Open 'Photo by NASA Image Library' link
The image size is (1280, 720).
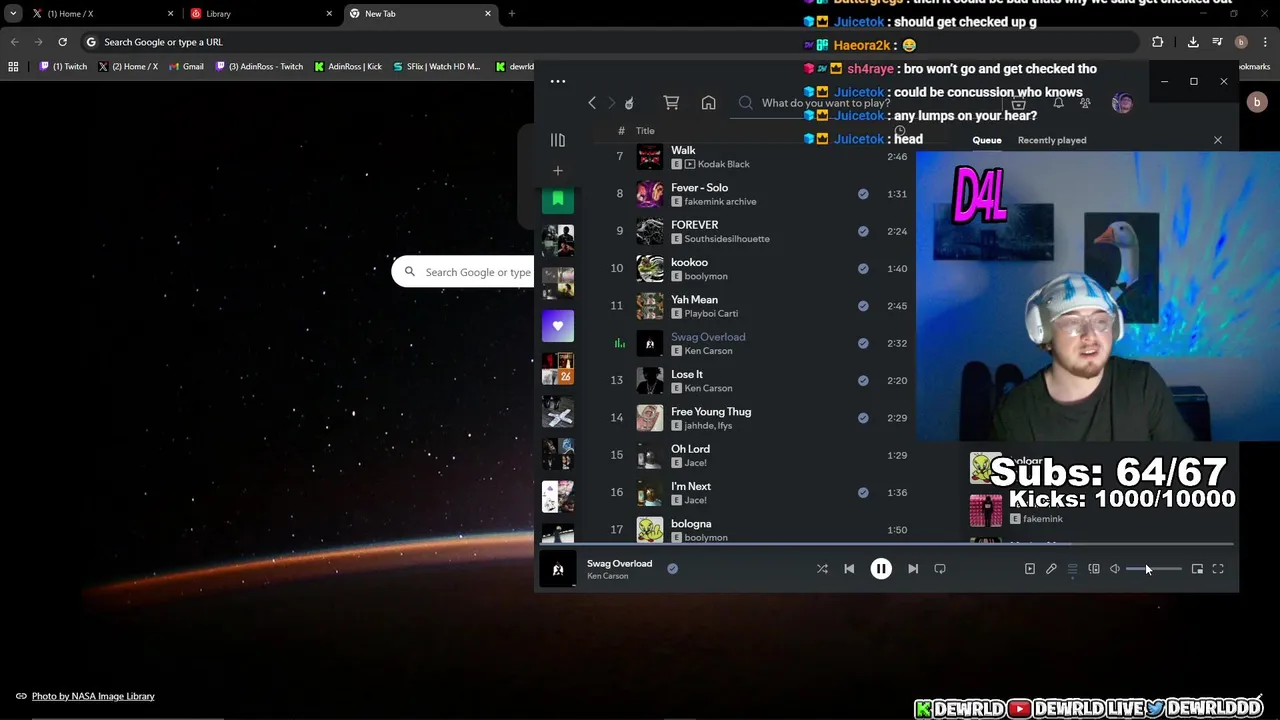click(x=93, y=696)
